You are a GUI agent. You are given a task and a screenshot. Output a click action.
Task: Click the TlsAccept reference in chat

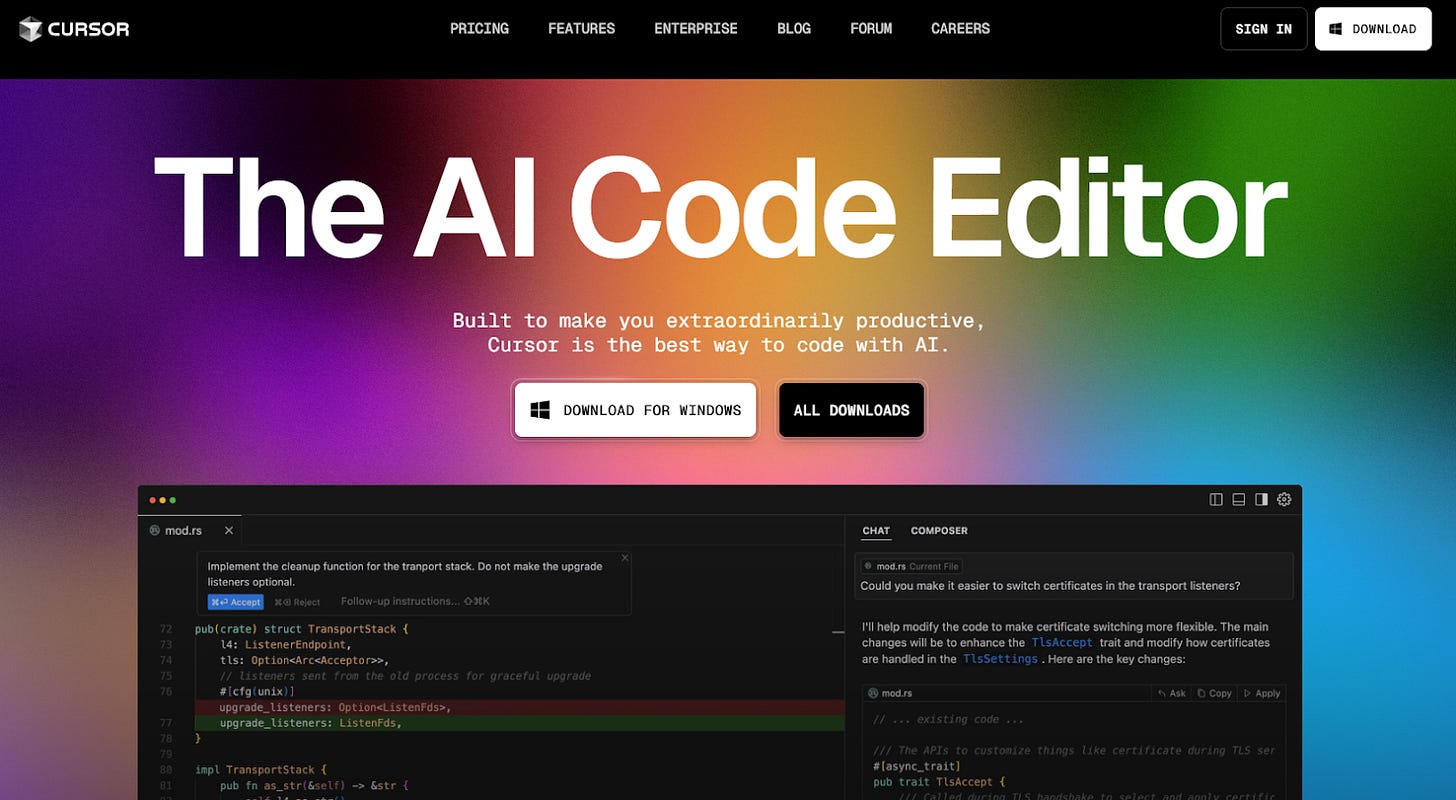point(1061,643)
